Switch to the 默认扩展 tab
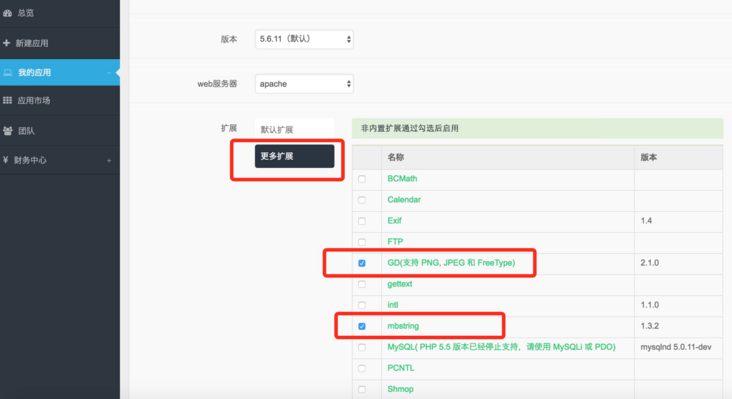The height and width of the screenshot is (399, 732). pos(295,129)
